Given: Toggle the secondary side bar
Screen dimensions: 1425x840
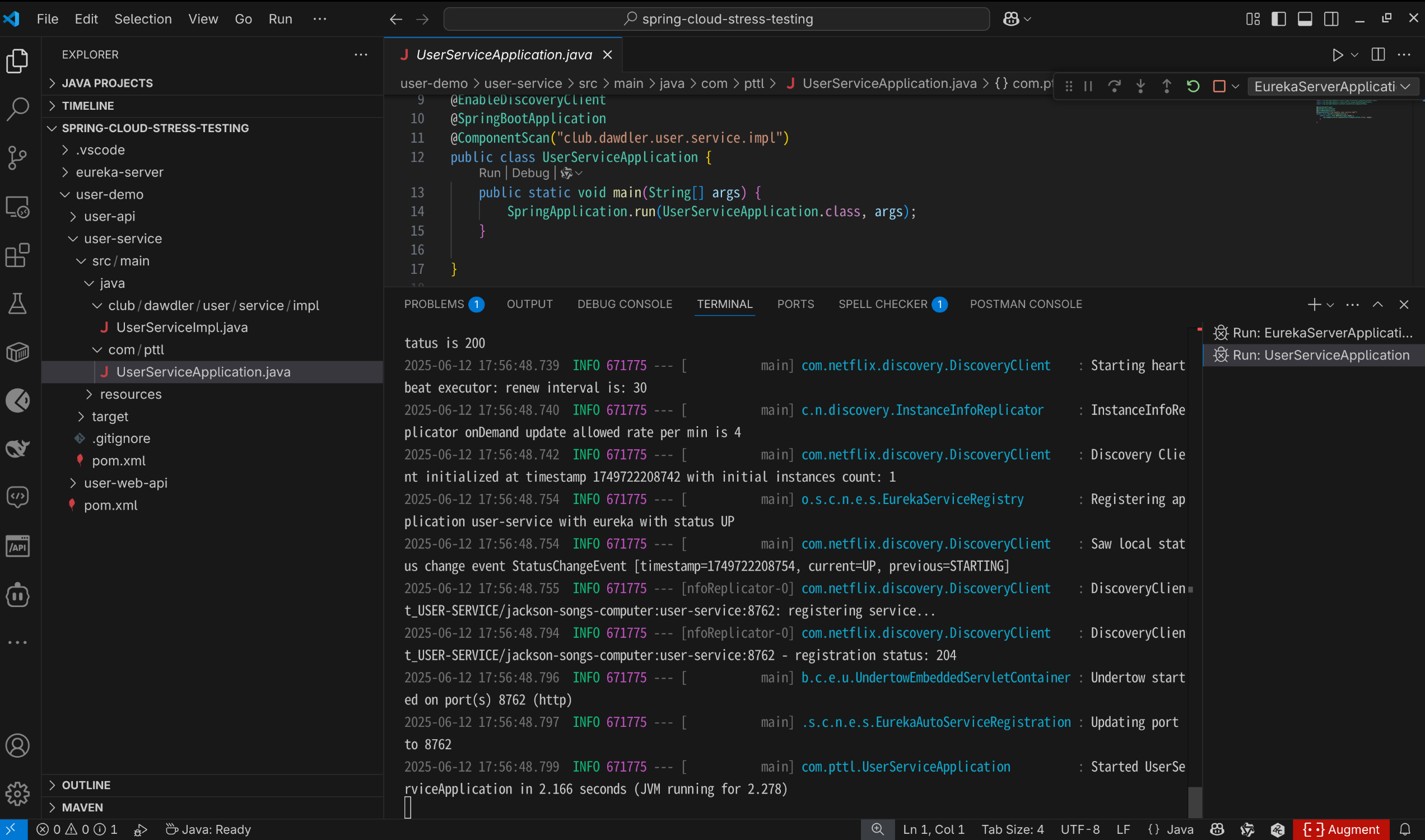Looking at the screenshot, I should point(1331,18).
